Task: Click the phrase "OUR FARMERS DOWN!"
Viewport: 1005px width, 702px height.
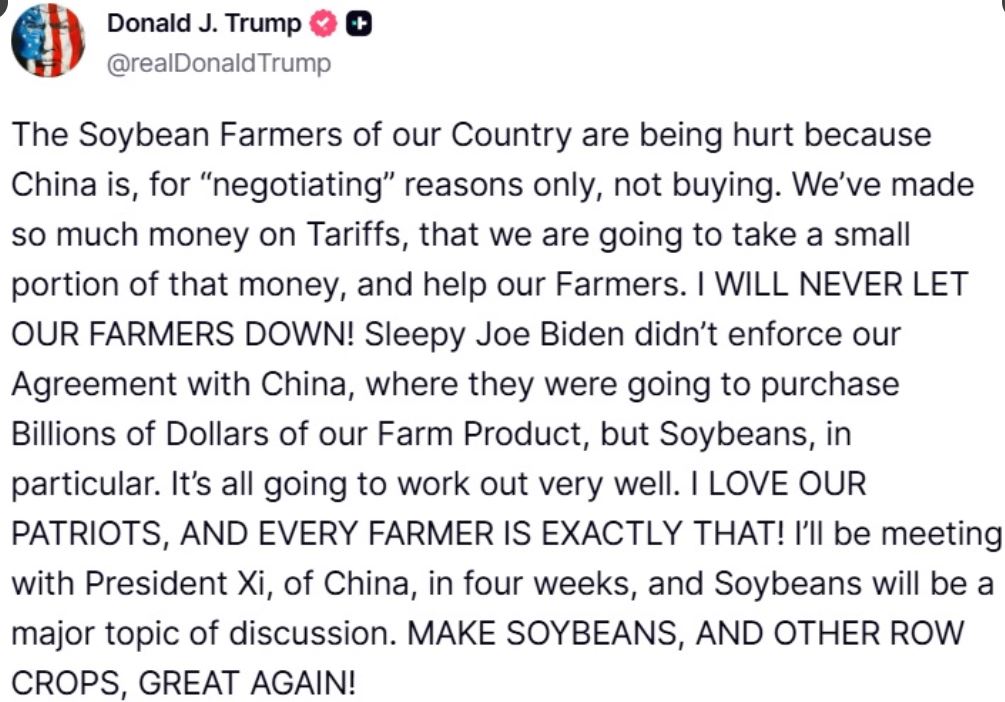Action: point(183,335)
